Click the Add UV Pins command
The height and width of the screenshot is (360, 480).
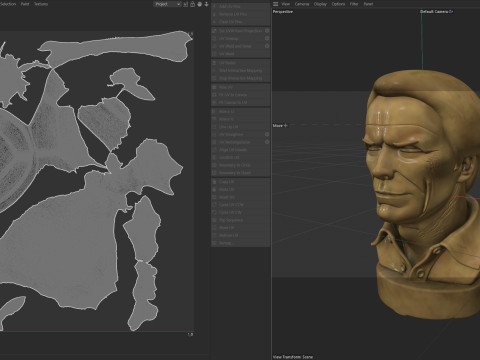click(x=241, y=6)
